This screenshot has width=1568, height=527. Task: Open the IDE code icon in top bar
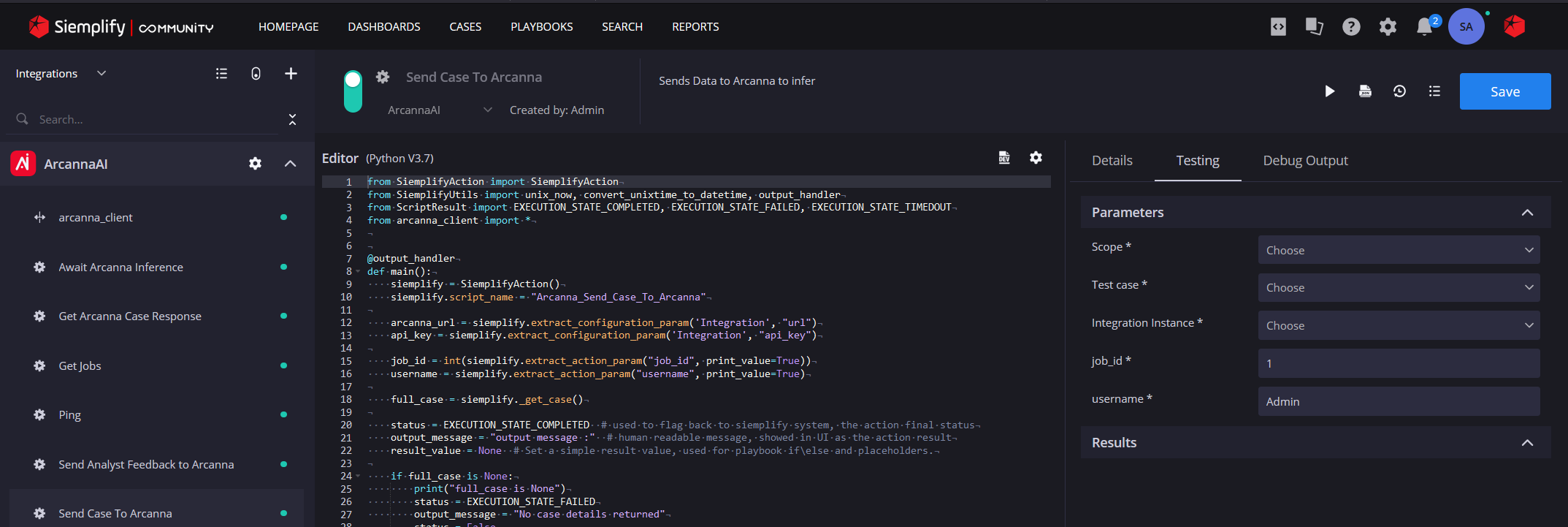click(x=1278, y=27)
